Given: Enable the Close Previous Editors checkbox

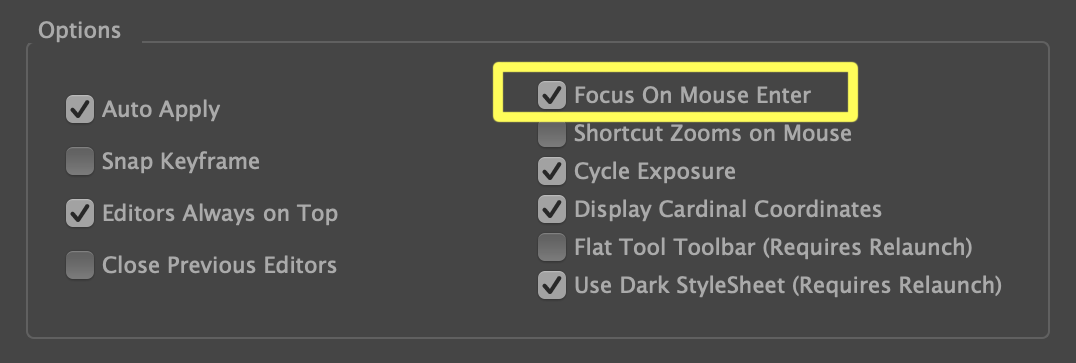Looking at the screenshot, I should (x=80, y=264).
